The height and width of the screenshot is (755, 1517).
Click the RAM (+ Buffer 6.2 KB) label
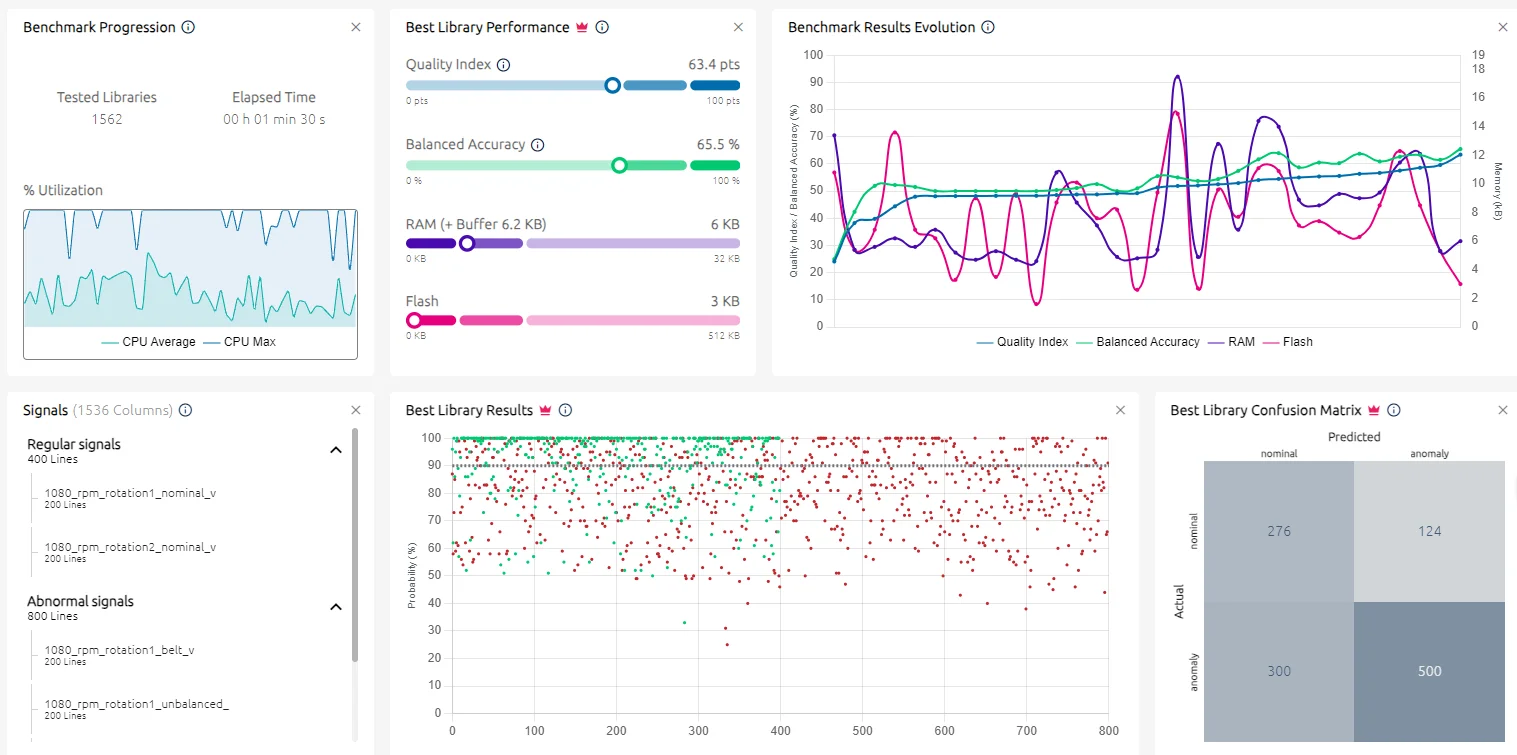coord(476,224)
